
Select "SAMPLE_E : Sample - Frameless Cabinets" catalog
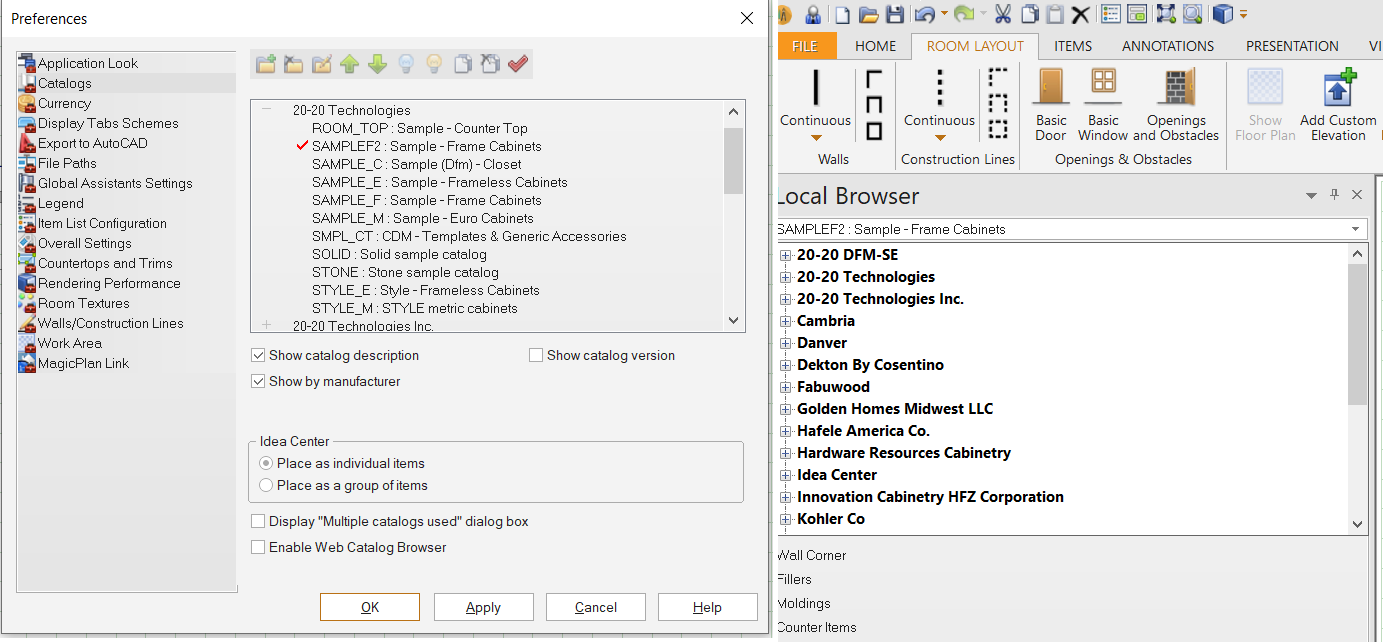(x=439, y=182)
